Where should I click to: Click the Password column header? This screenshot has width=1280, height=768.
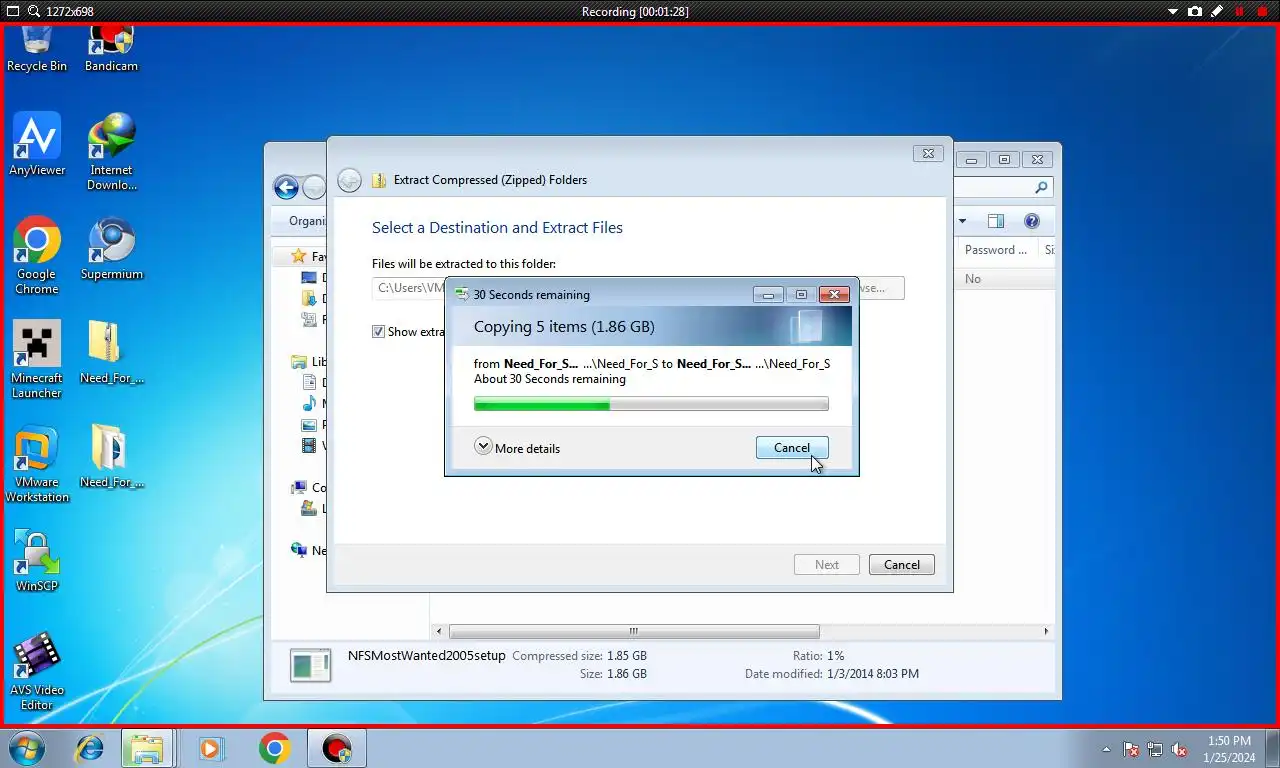coord(996,250)
